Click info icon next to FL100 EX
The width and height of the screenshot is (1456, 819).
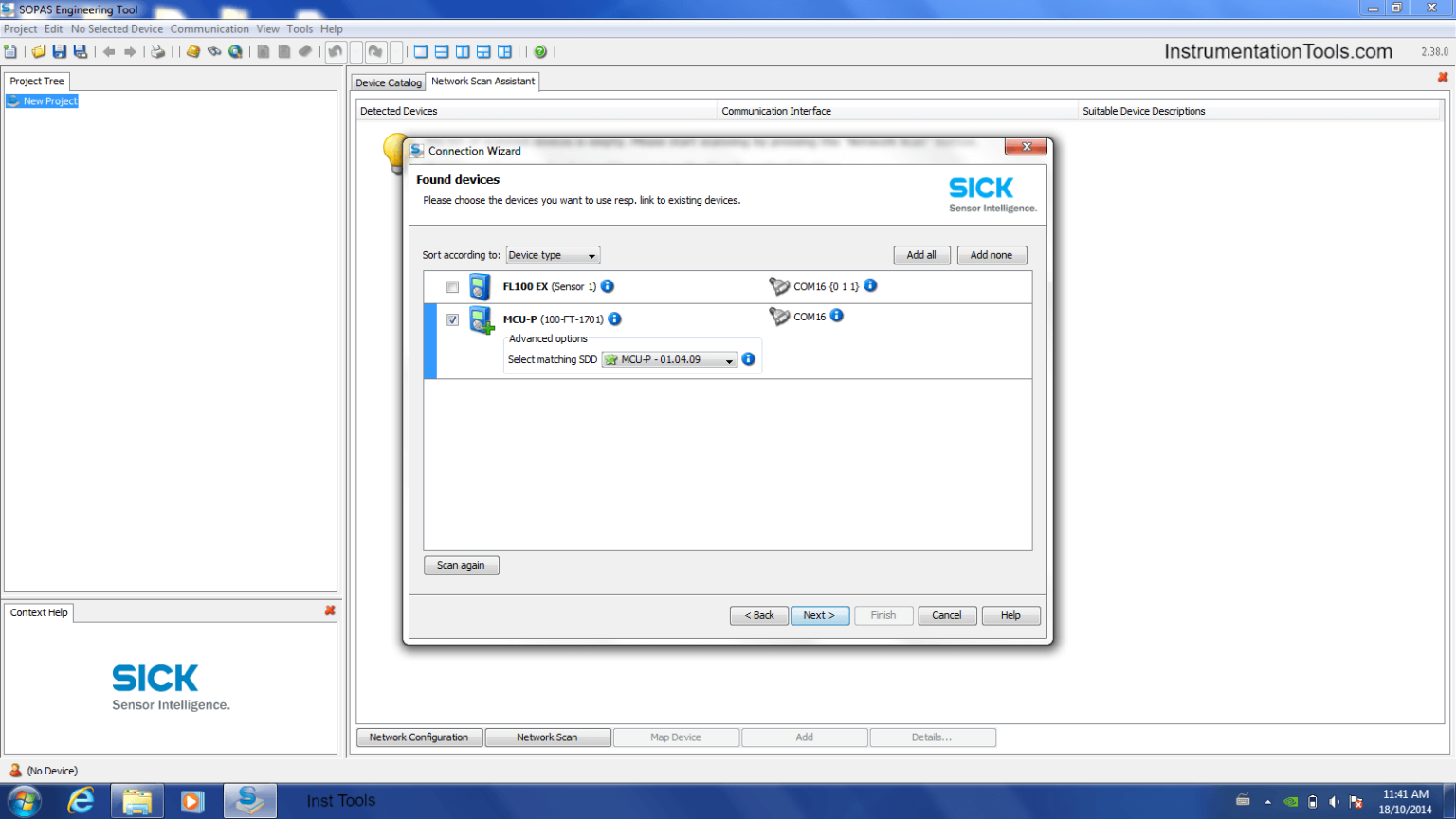point(608,286)
